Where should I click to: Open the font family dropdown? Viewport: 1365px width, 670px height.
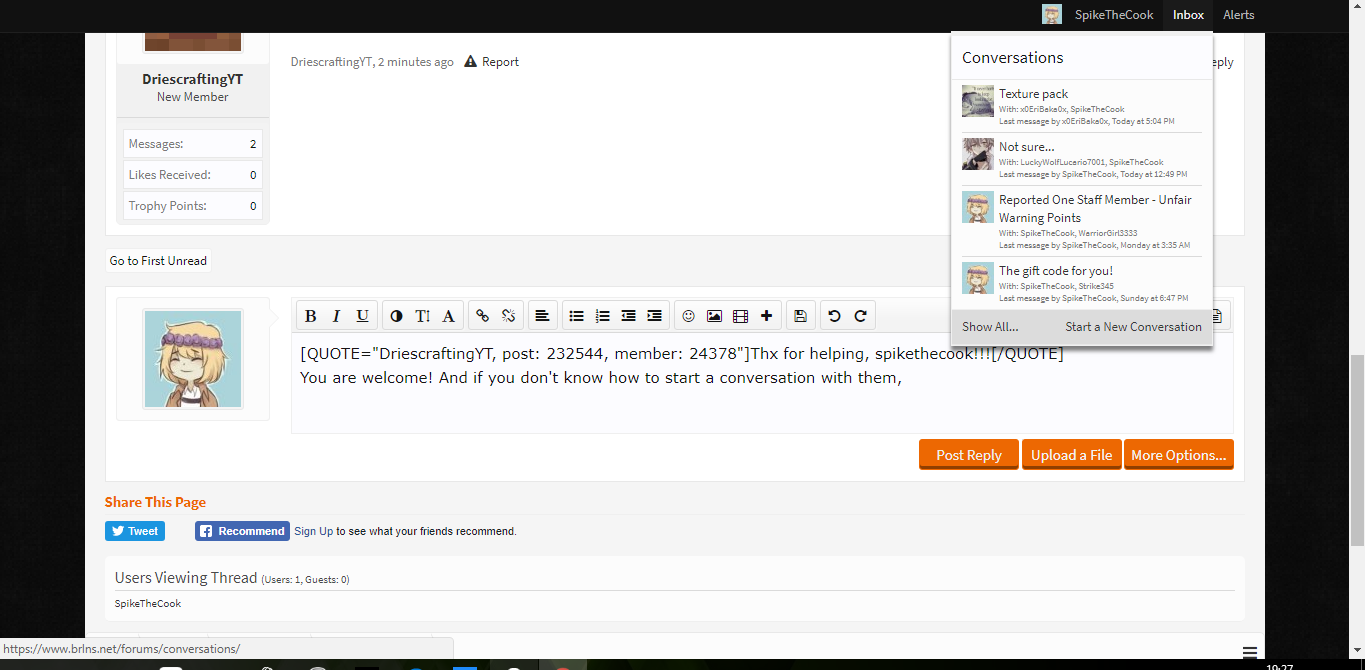448,316
